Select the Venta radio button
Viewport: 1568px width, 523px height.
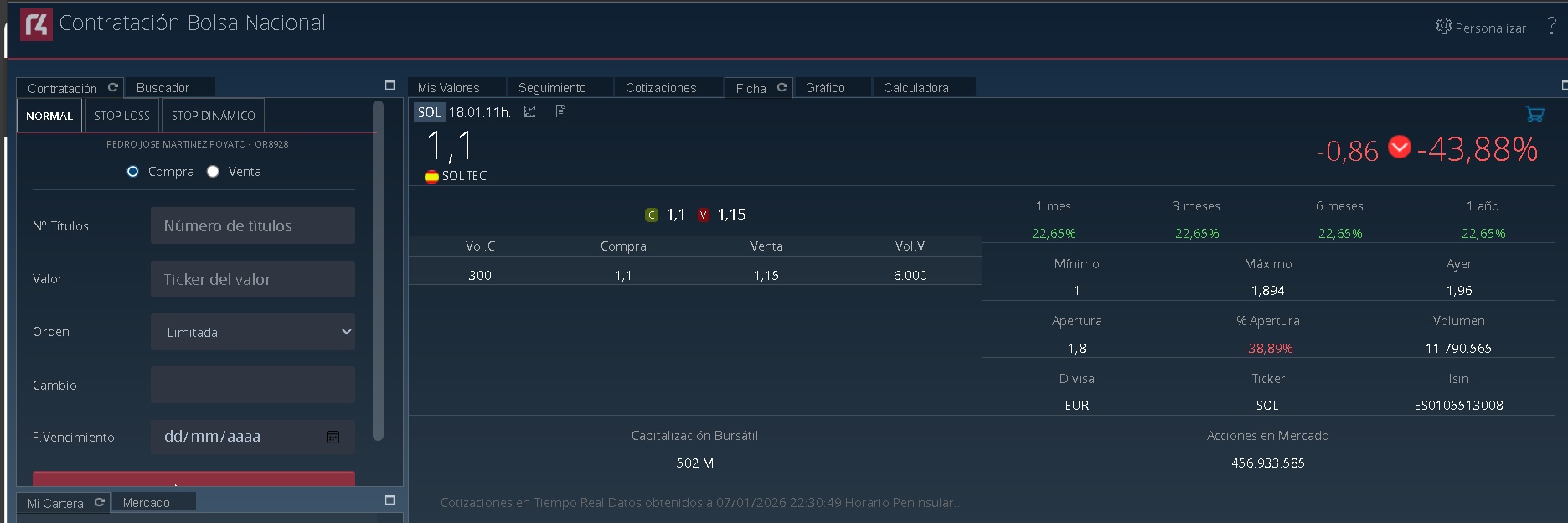pyautogui.click(x=213, y=172)
